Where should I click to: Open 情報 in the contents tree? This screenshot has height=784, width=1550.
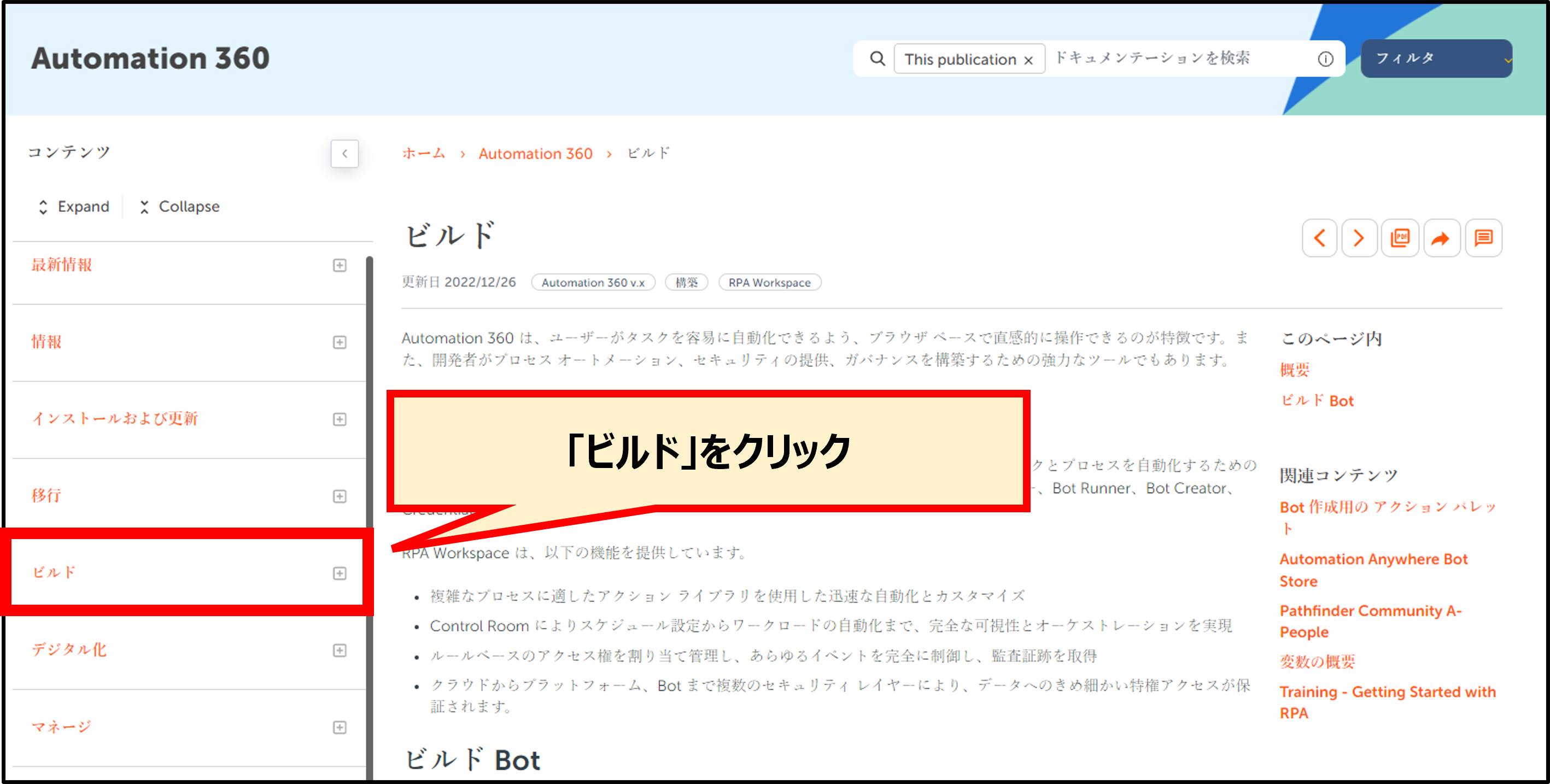(x=46, y=342)
